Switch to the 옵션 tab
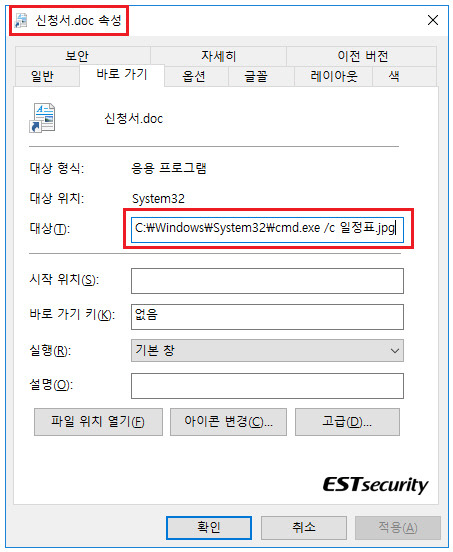 [x=196, y=76]
